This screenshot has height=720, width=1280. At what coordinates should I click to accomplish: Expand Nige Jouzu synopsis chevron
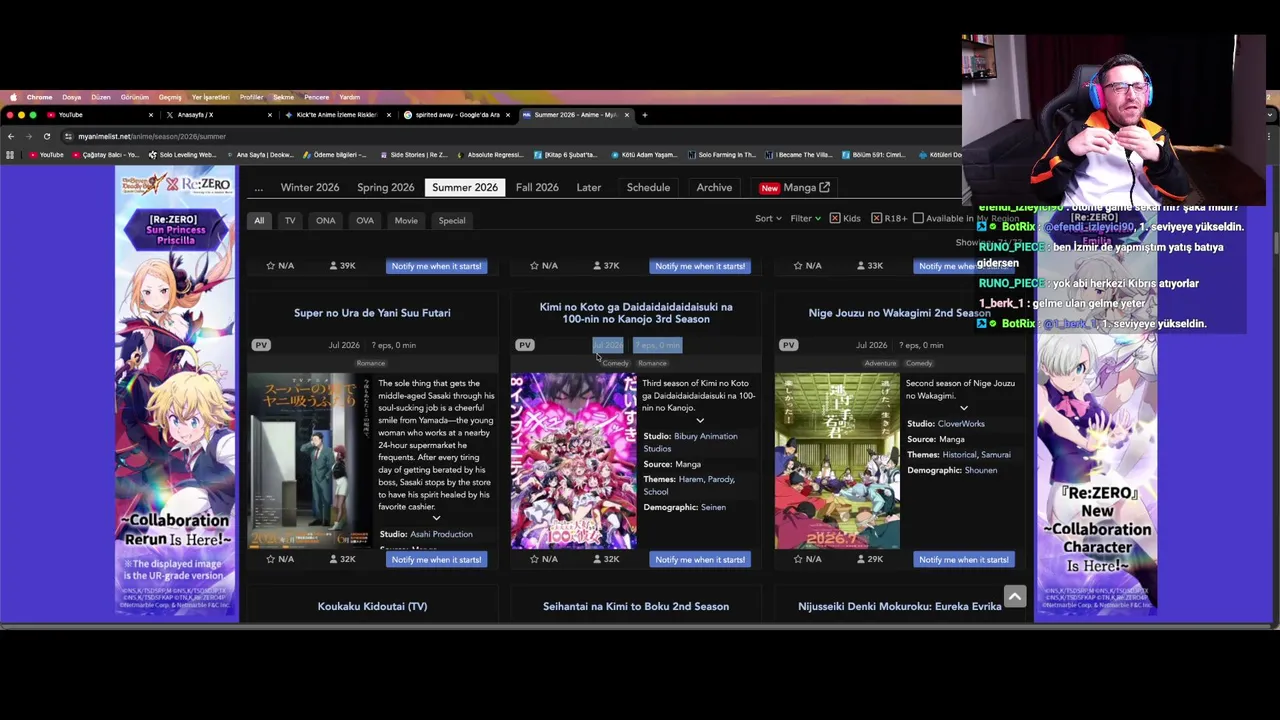tap(964, 408)
